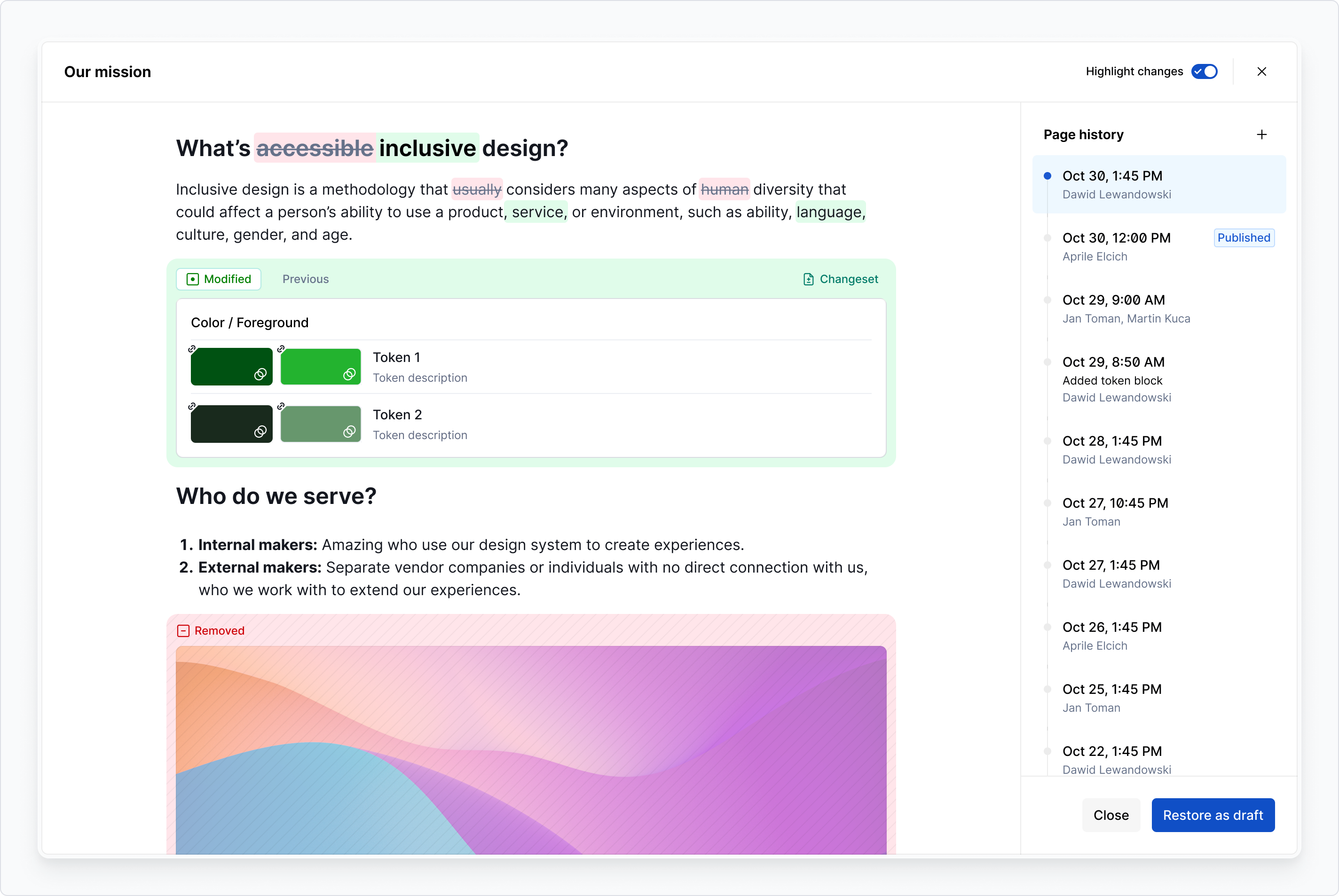Click the Token description under Token 1
Viewport: 1339px width, 896px height.
click(420, 377)
